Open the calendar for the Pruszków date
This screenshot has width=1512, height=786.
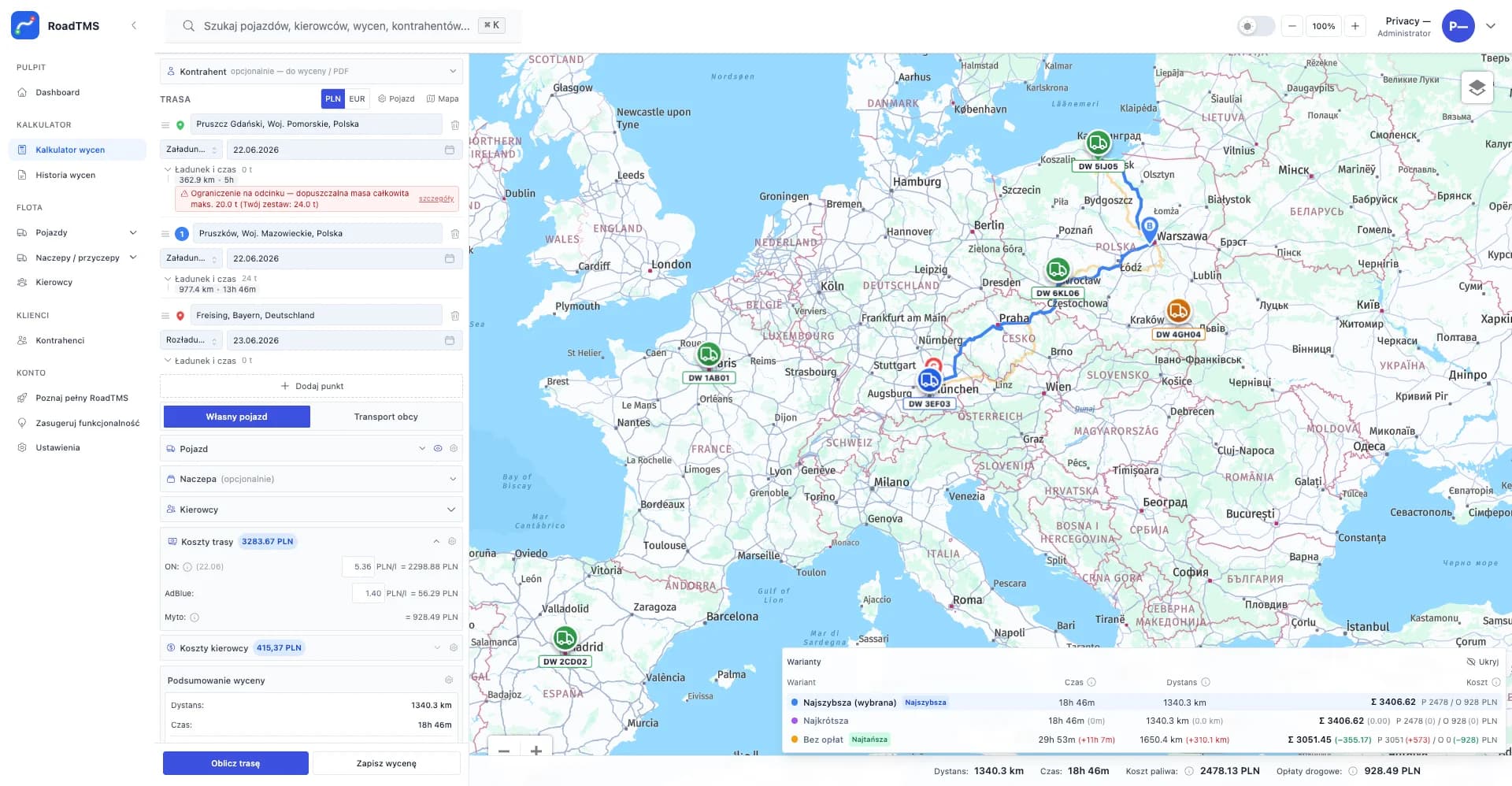[450, 258]
